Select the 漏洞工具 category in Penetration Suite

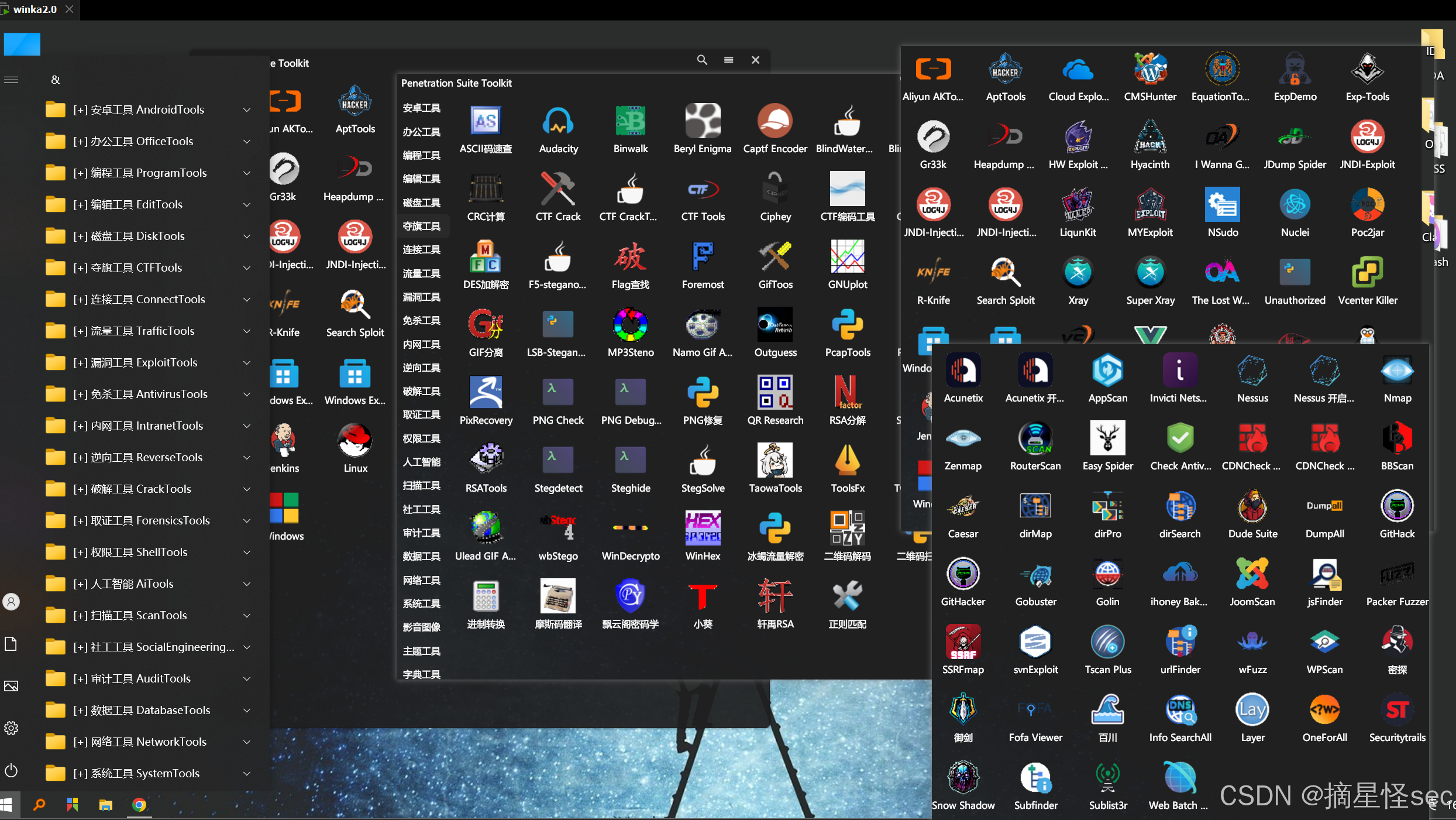point(422,297)
